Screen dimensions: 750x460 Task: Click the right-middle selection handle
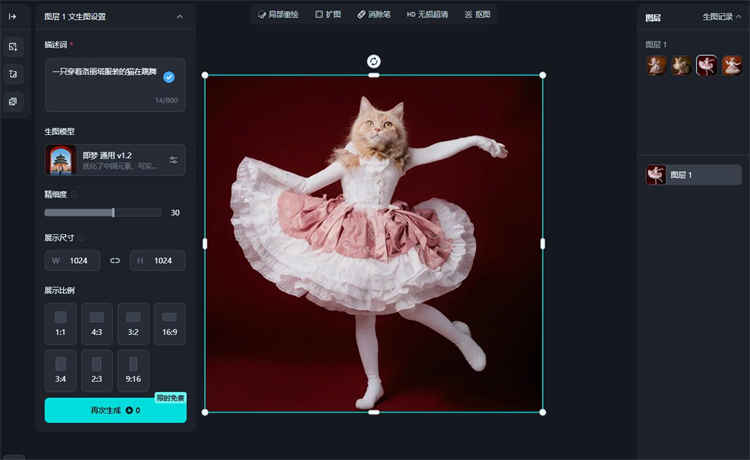pyautogui.click(x=542, y=244)
